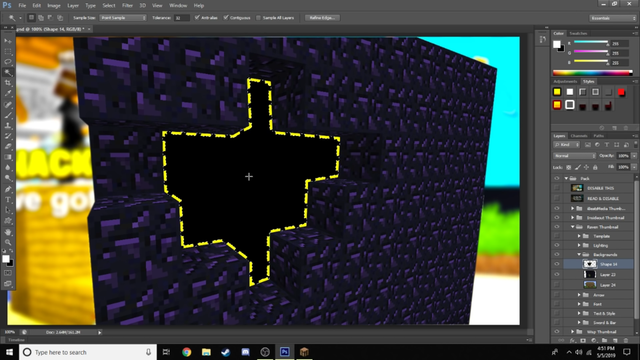
Task: Toggle Contiguous checkbox
Action: click(x=226, y=18)
